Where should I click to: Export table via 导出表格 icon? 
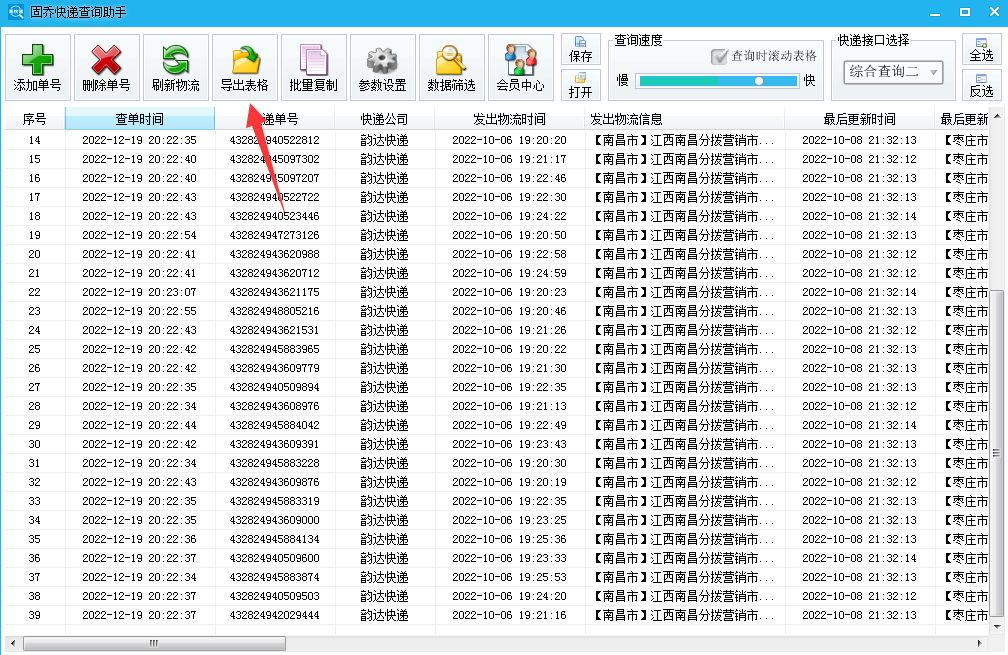[x=245, y=67]
